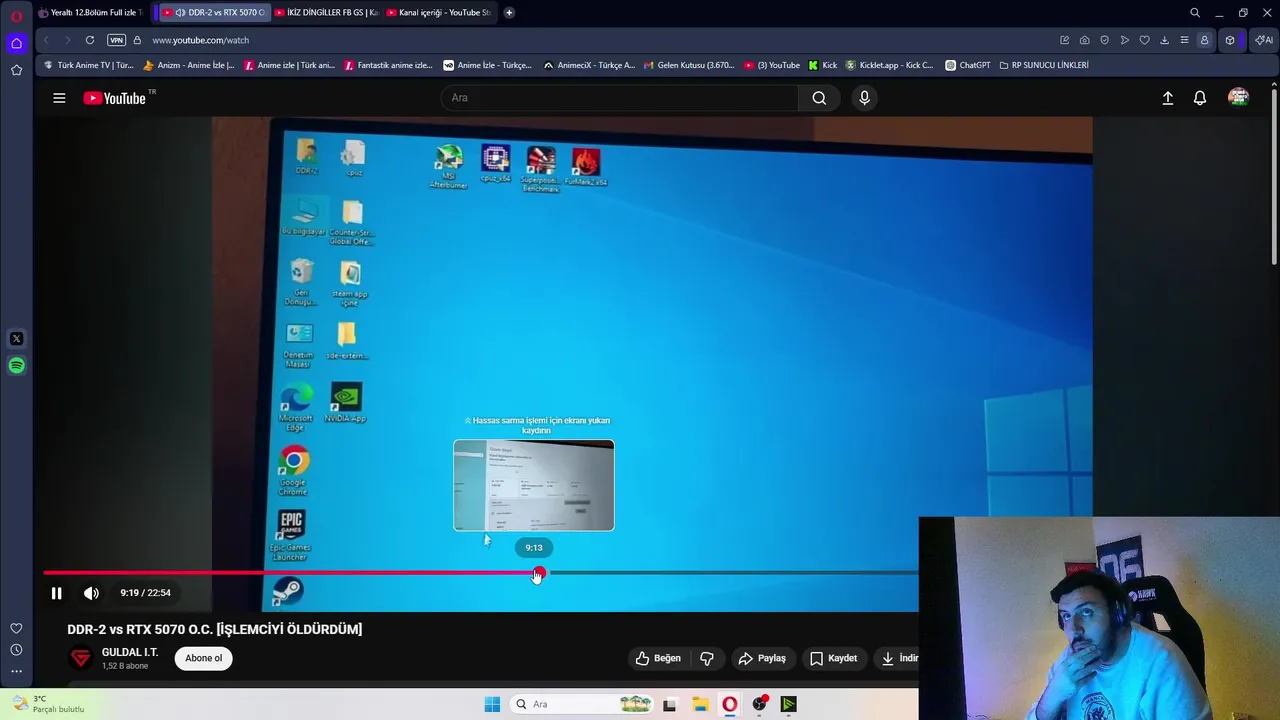Click the 9:13 seek preview thumbnail
1280x720 pixels.
(x=534, y=485)
